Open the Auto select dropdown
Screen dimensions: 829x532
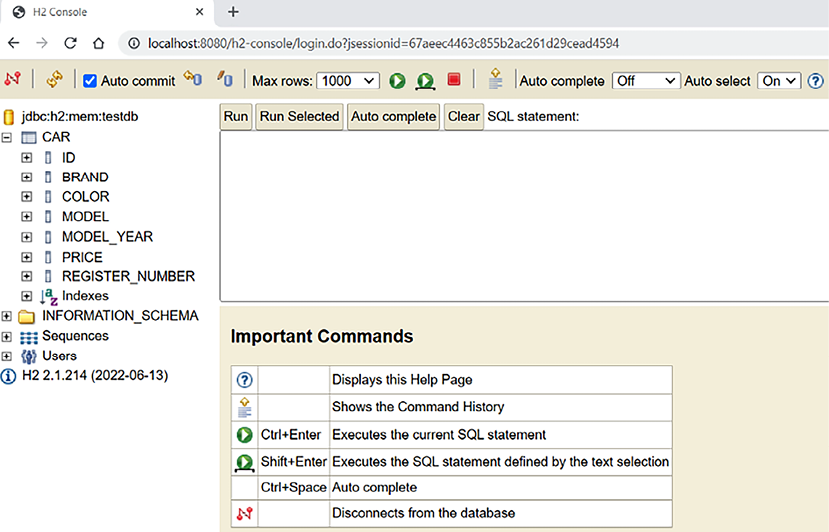[779, 81]
